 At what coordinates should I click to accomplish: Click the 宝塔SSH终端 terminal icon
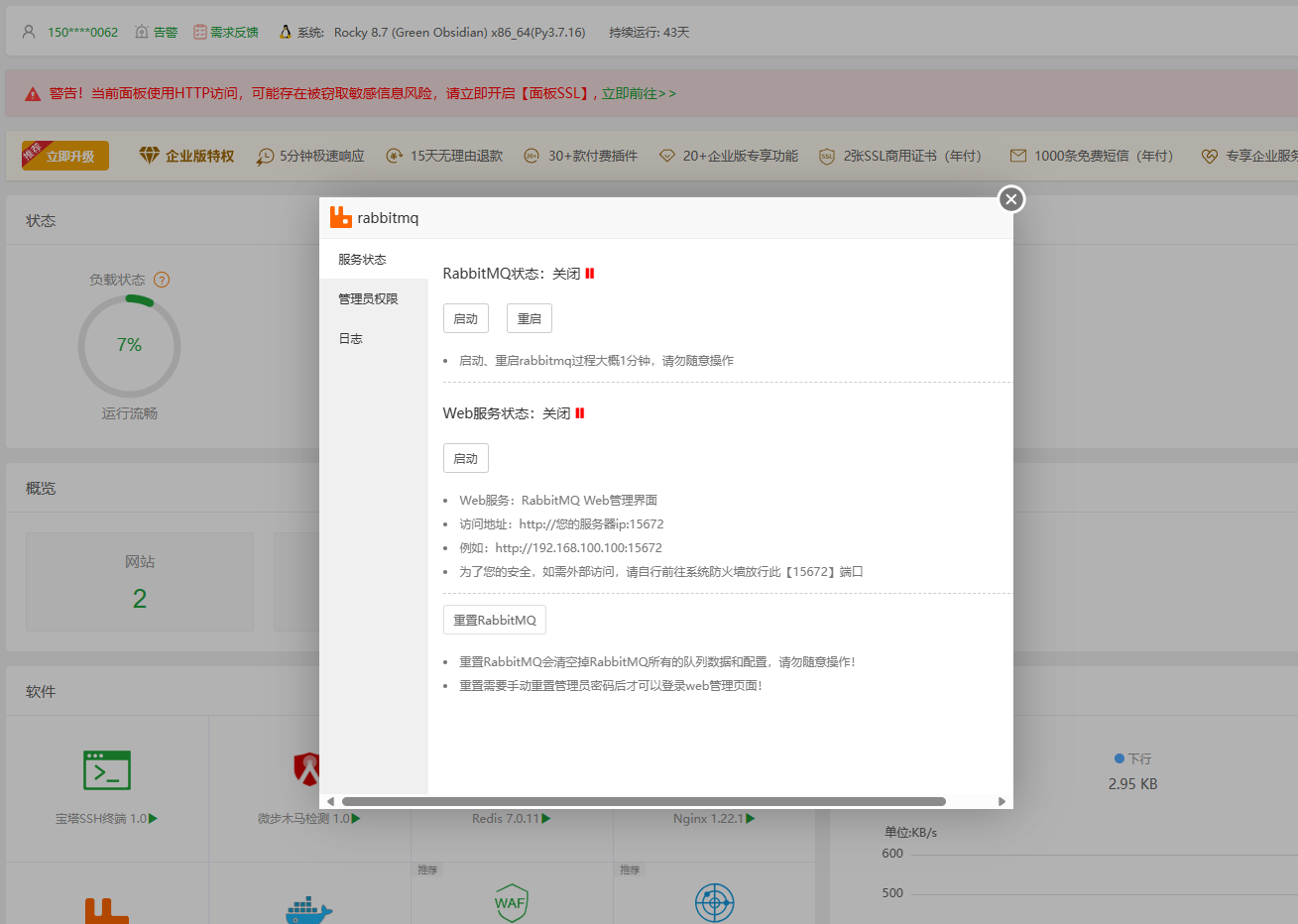click(x=107, y=769)
